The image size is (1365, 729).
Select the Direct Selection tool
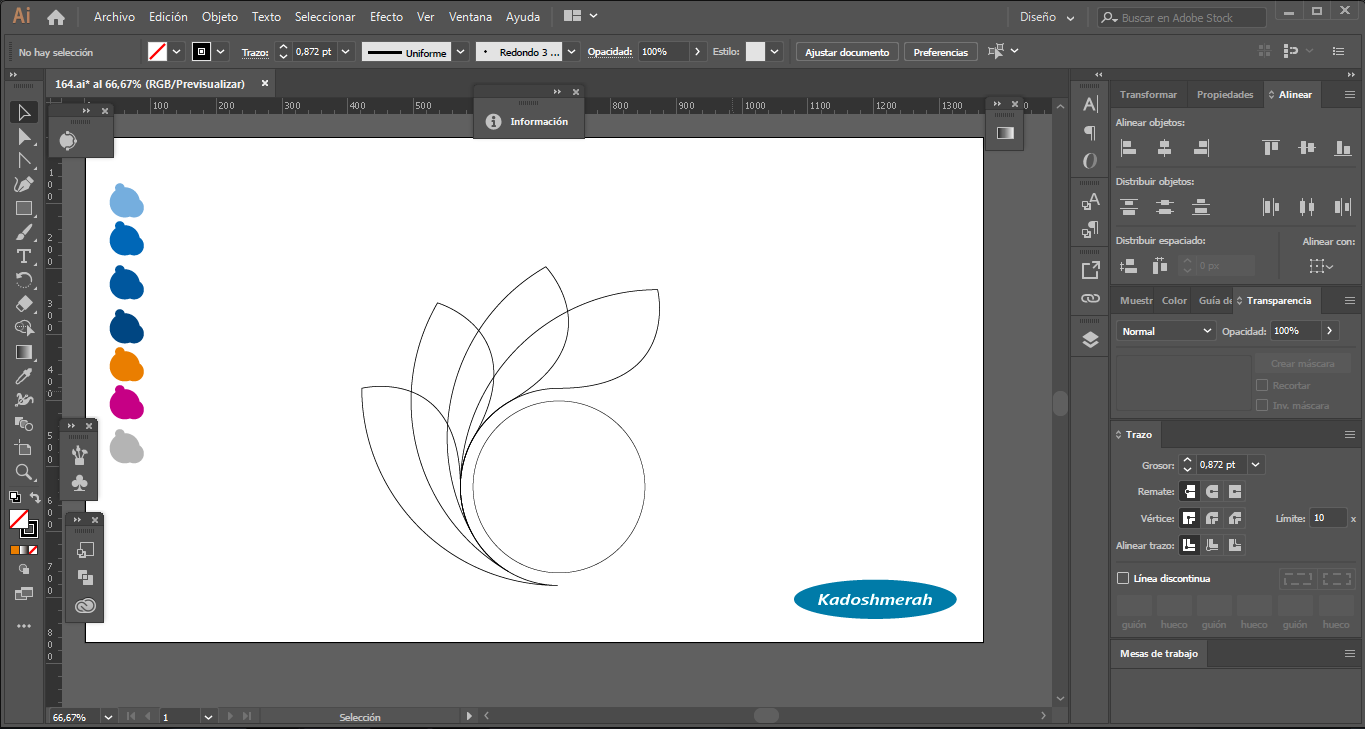[x=25, y=136]
